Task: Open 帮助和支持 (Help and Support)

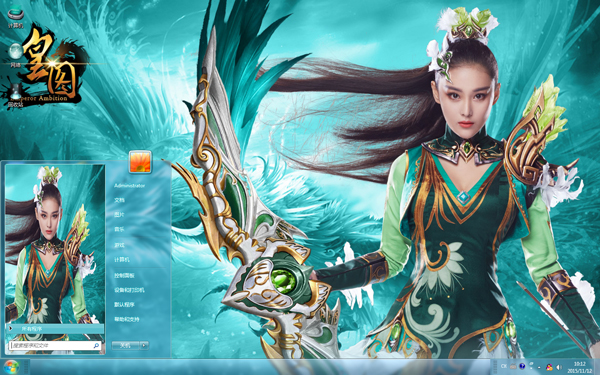Action: point(127,319)
